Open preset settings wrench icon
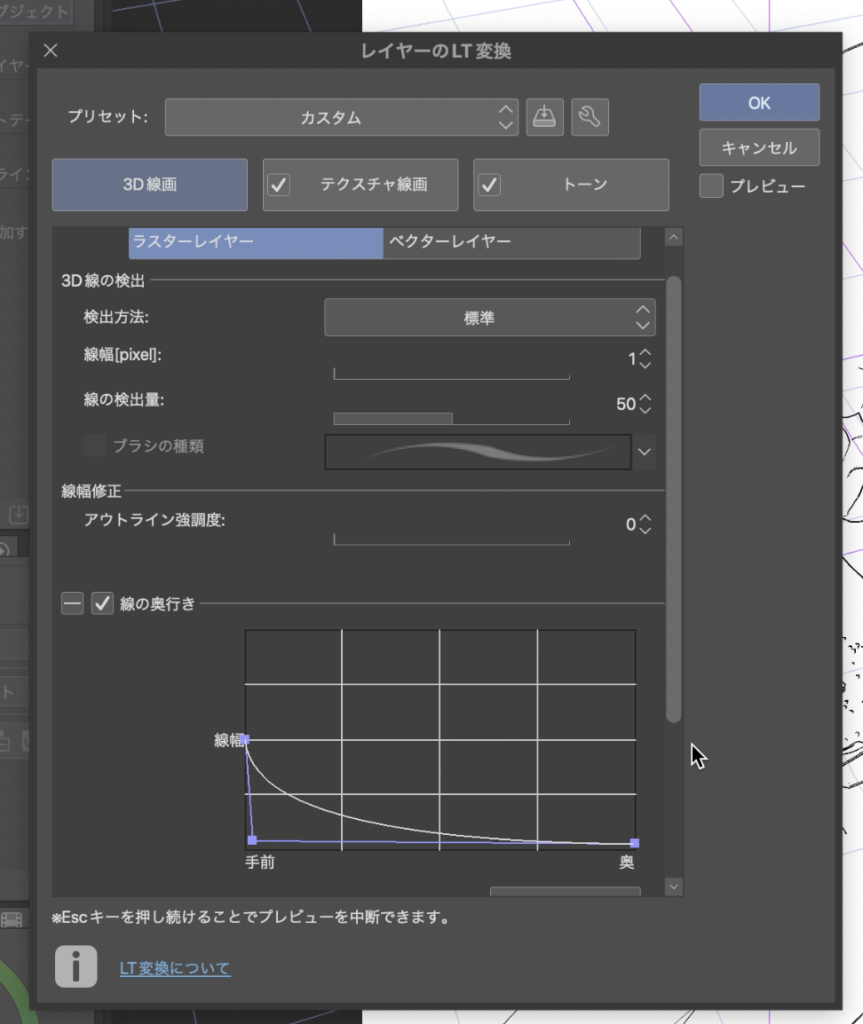The width and height of the screenshot is (863, 1024). point(590,117)
